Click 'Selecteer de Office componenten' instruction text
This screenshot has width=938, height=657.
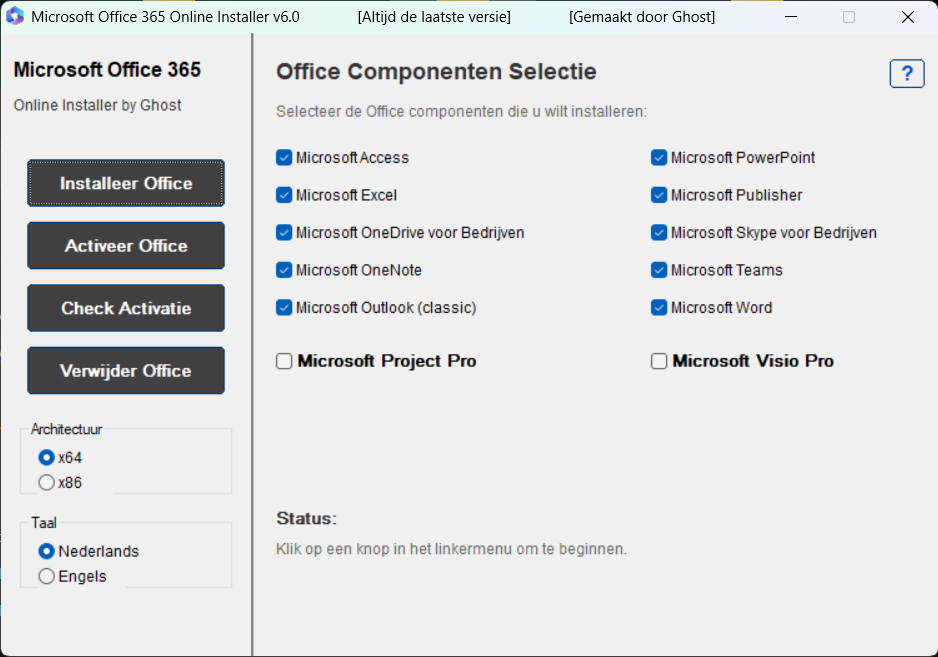tap(461, 112)
